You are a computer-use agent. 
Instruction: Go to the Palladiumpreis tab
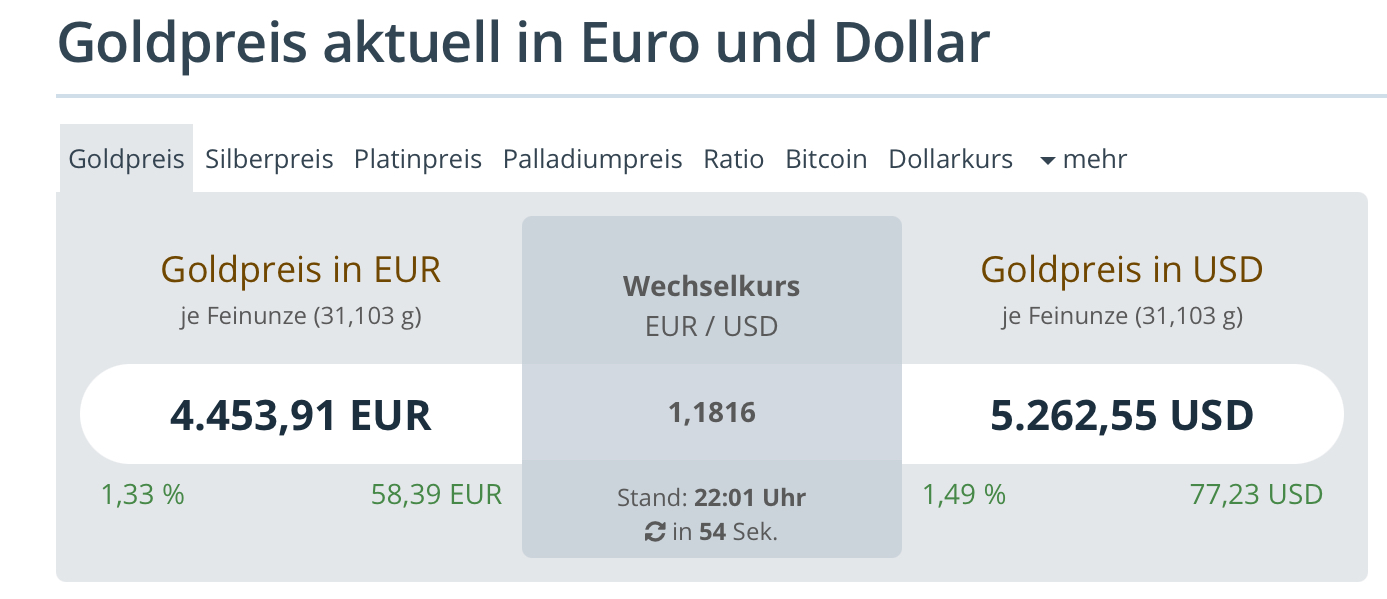(x=592, y=159)
